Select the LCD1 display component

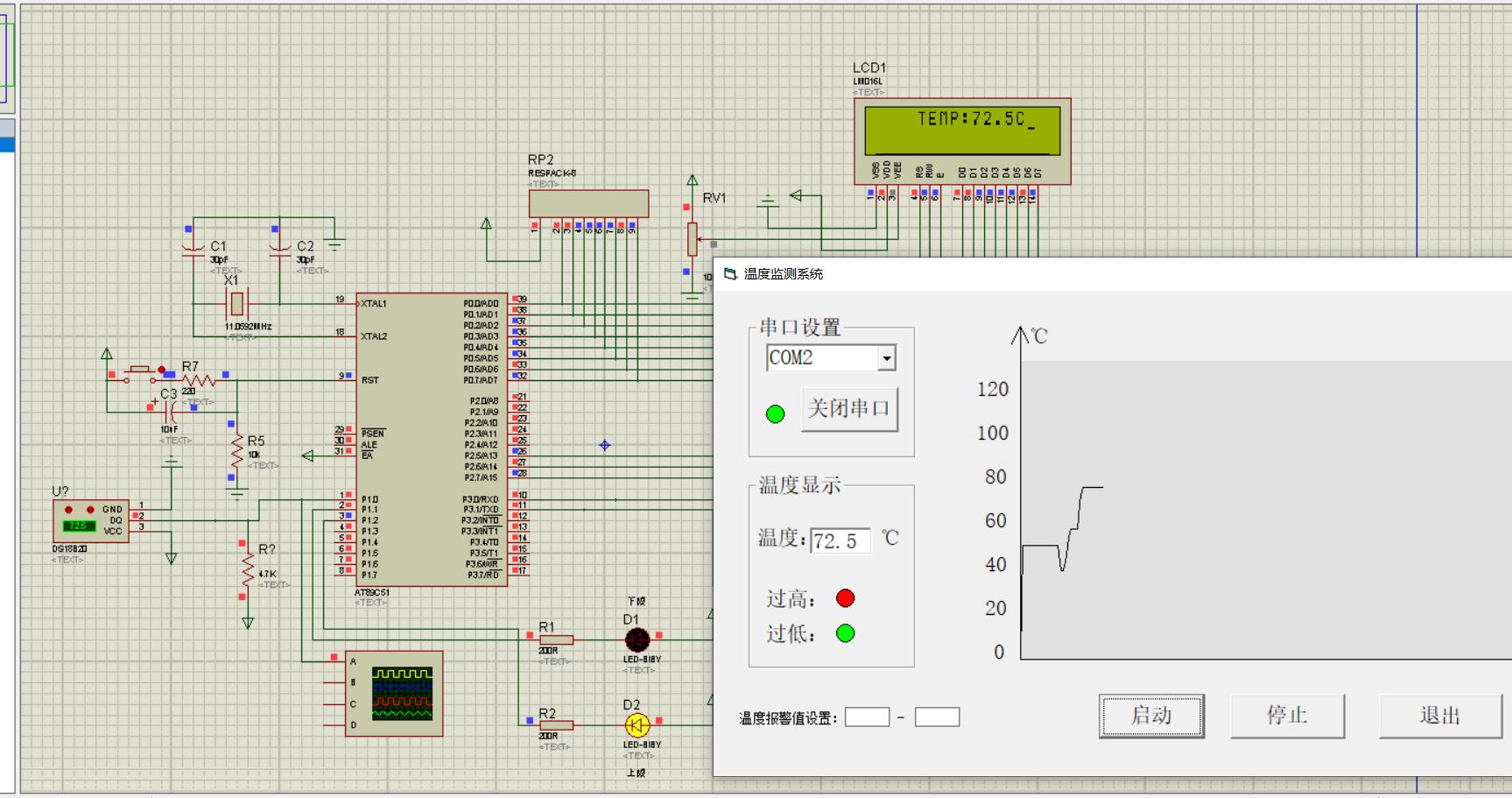click(962, 141)
